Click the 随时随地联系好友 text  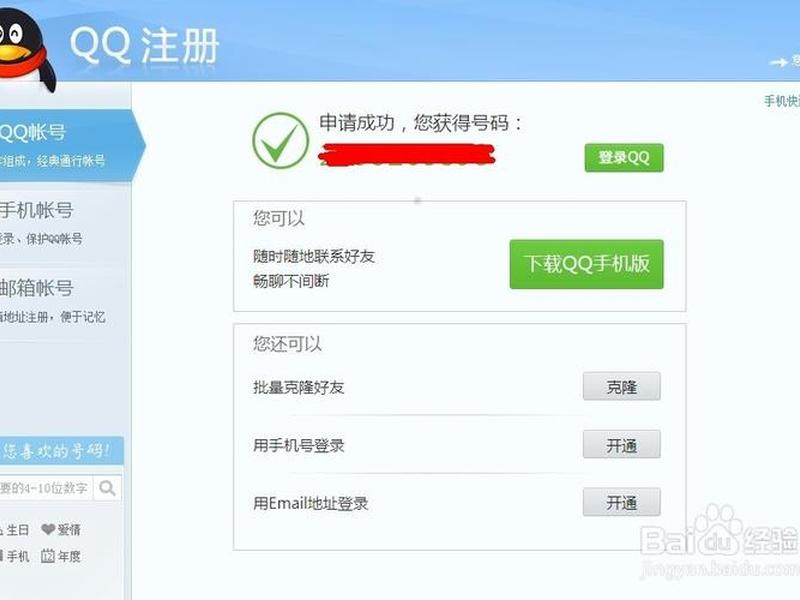(x=314, y=256)
